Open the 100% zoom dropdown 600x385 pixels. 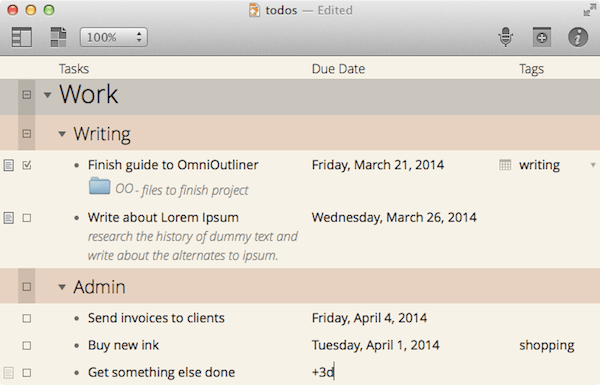(x=114, y=37)
